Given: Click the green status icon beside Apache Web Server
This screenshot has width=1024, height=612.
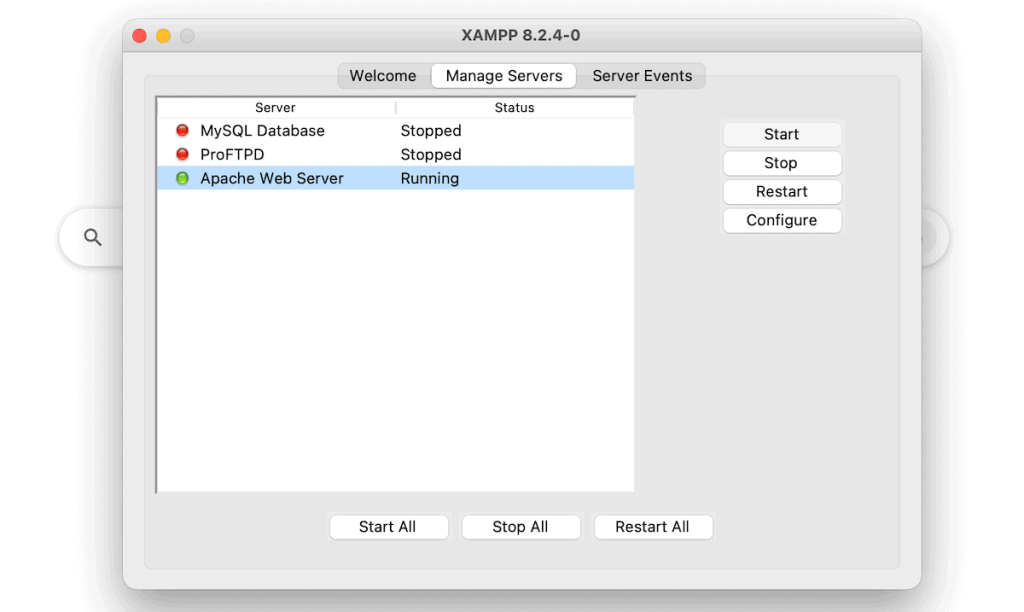Looking at the screenshot, I should 182,178.
